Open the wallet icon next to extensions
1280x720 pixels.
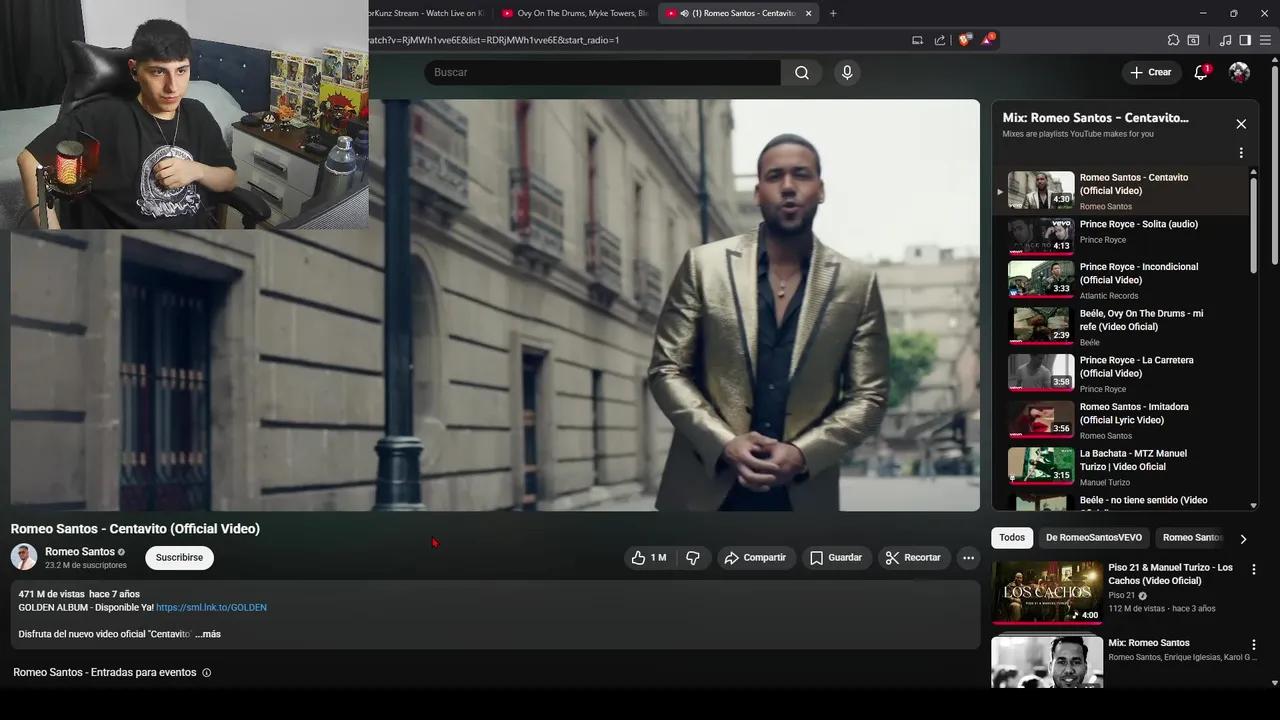coord(1193,40)
